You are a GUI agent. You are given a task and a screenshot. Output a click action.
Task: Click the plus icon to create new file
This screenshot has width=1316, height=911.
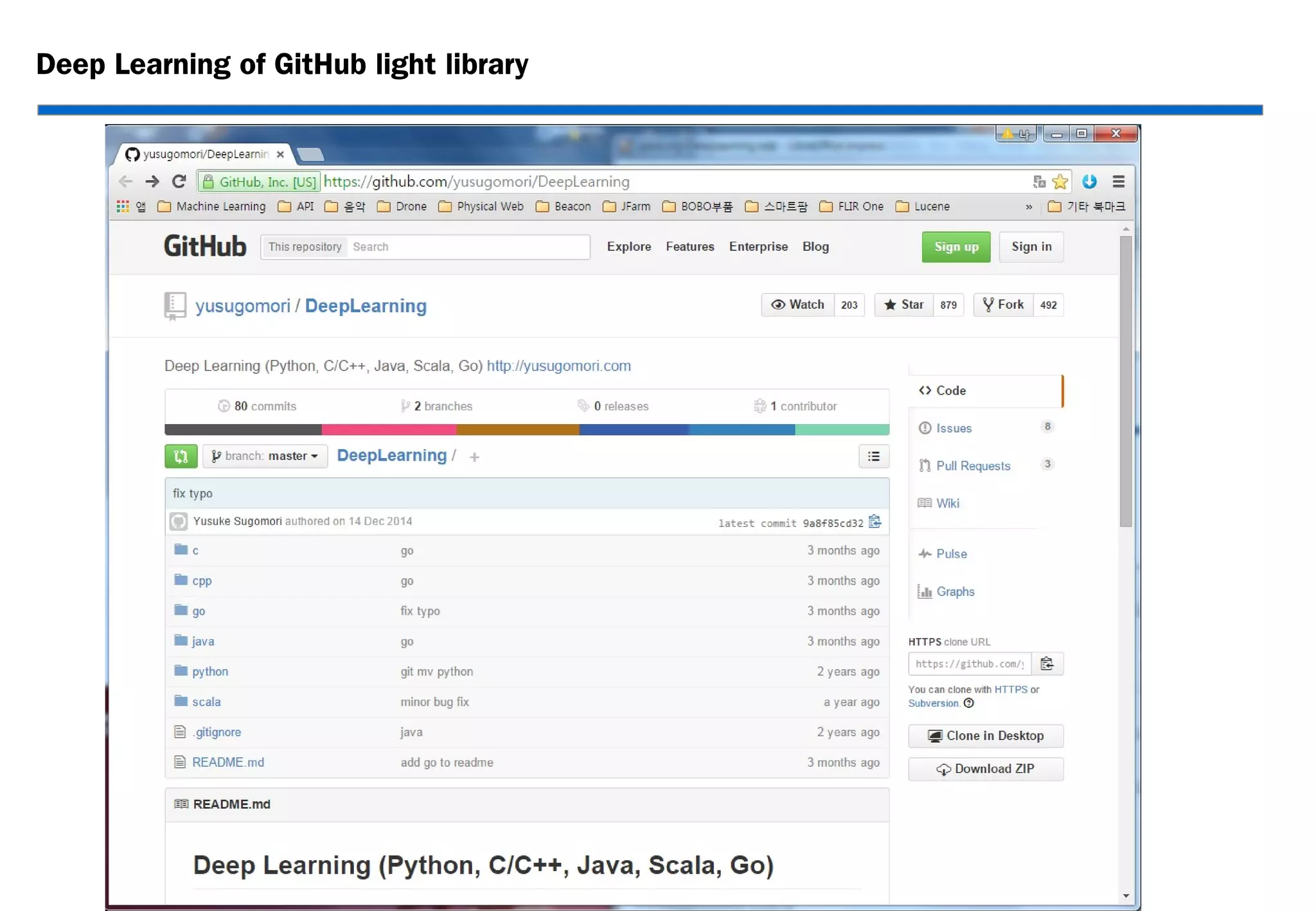coord(474,457)
